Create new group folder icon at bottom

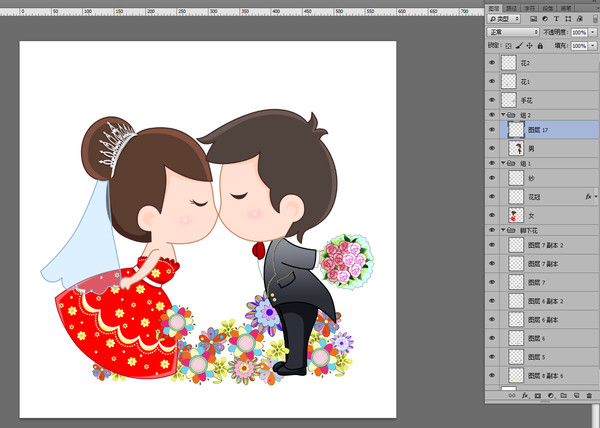click(564, 396)
